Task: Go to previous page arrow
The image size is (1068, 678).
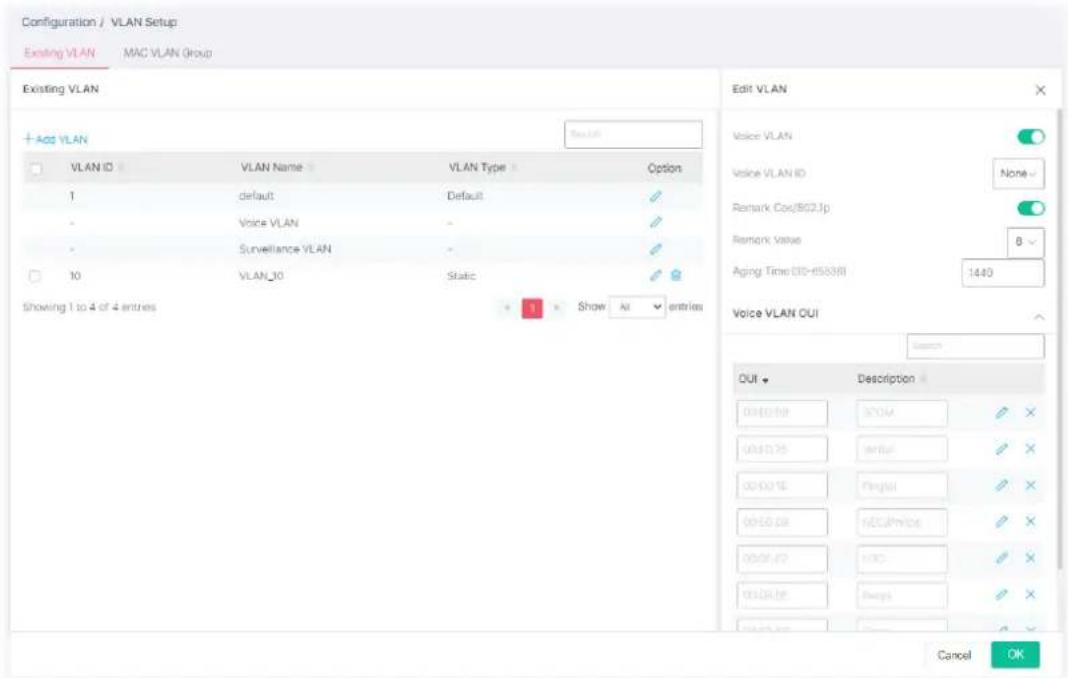Action: pos(507,308)
